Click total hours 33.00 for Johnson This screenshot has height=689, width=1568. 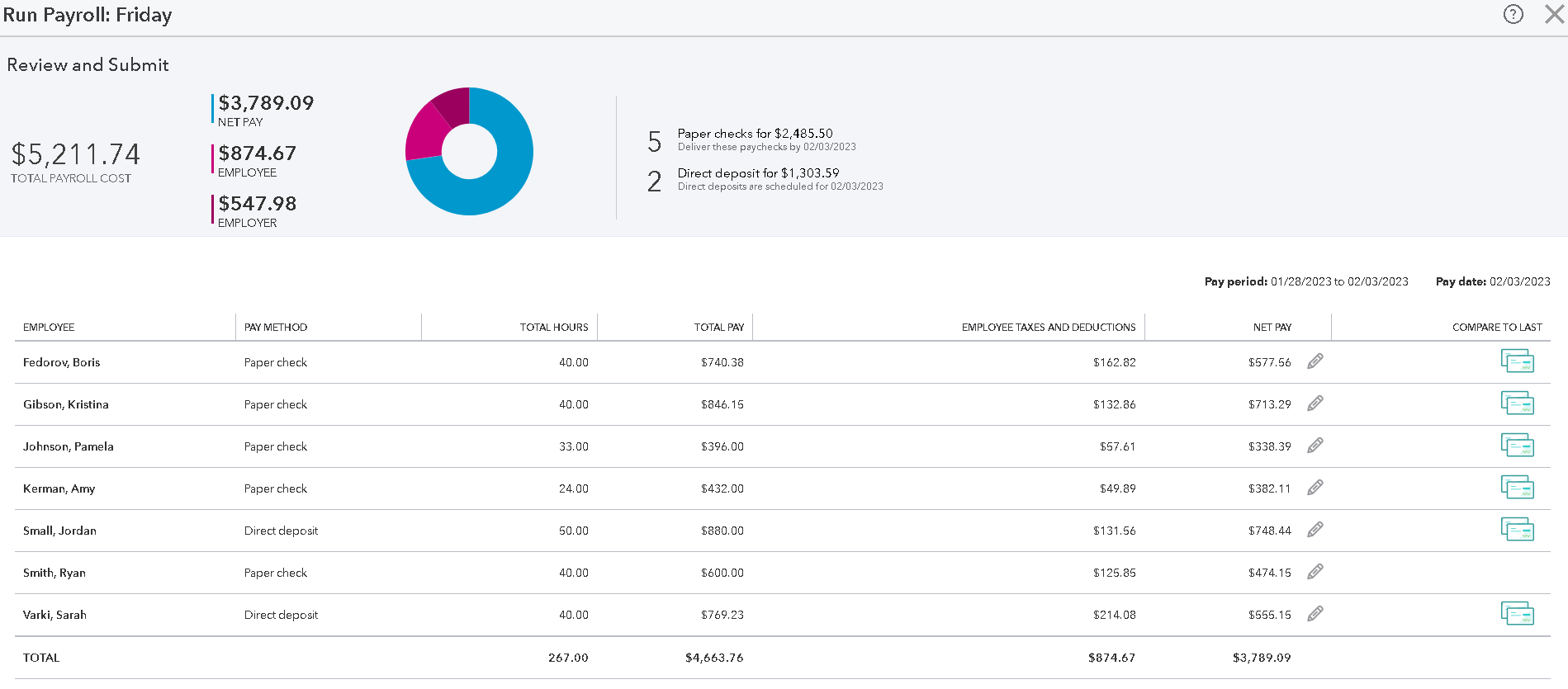pyautogui.click(x=574, y=446)
